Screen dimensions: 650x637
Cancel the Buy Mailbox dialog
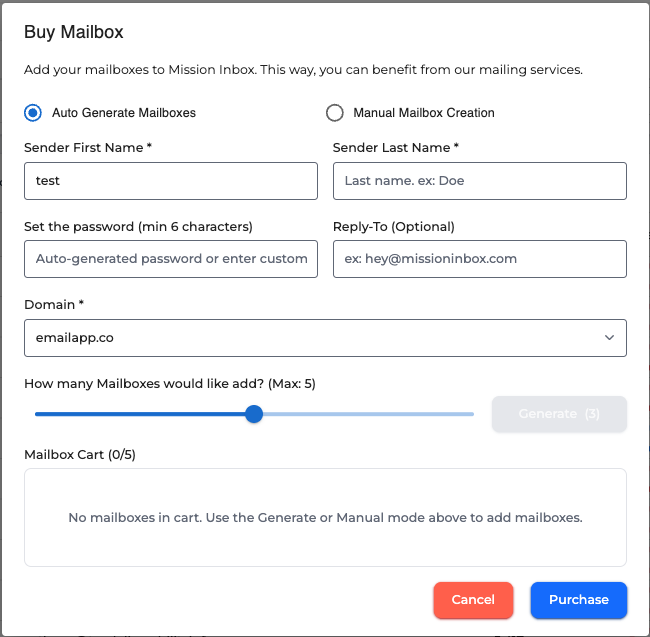(473, 600)
